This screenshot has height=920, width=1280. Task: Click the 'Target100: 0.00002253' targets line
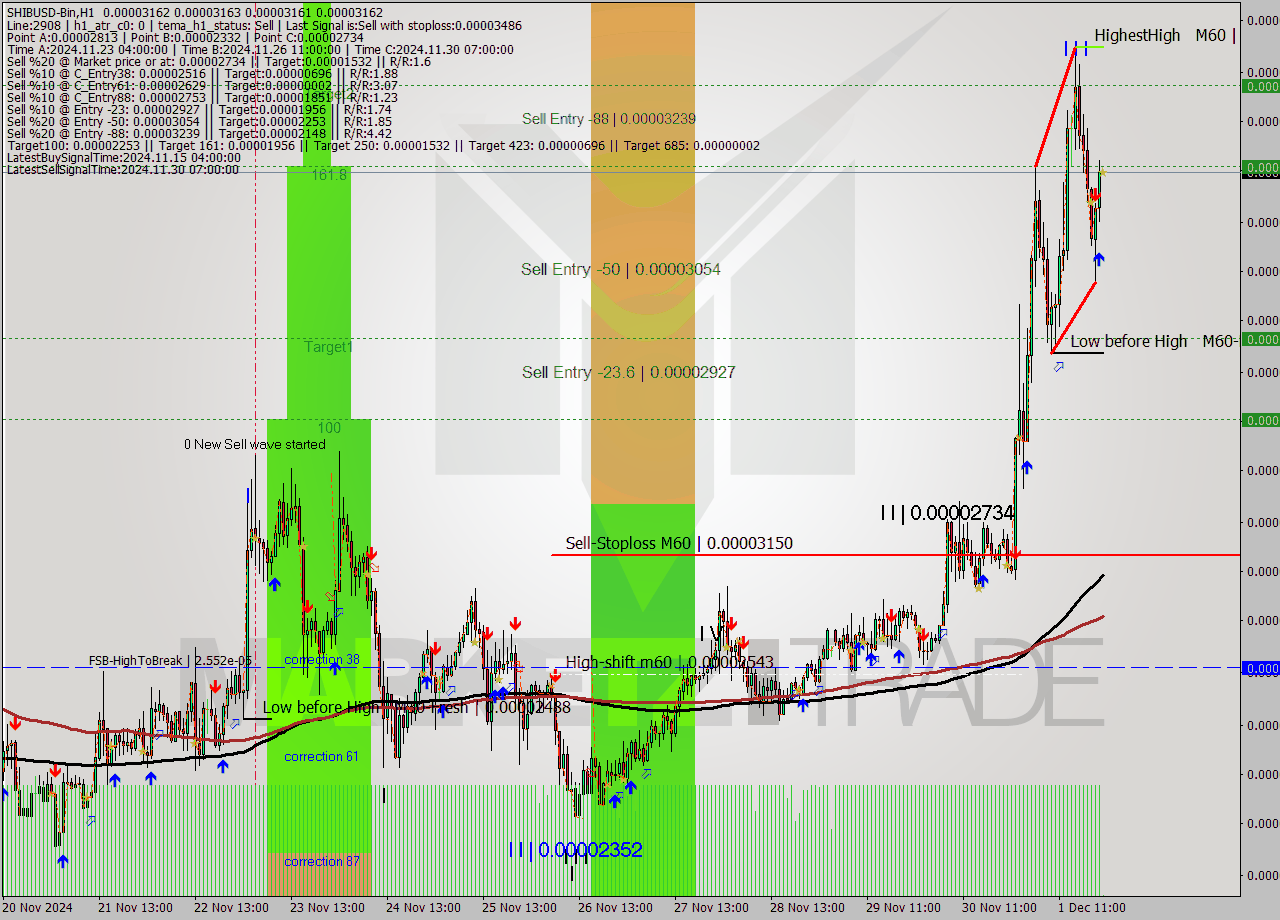click(383, 145)
